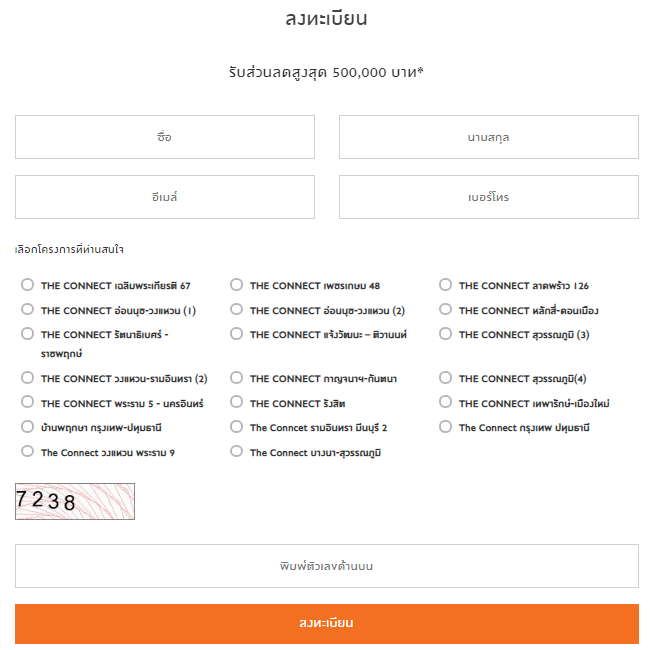Select THE CONNECT เพชรเกษม 48 option
Screen dimensions: 650x650
tap(237, 285)
